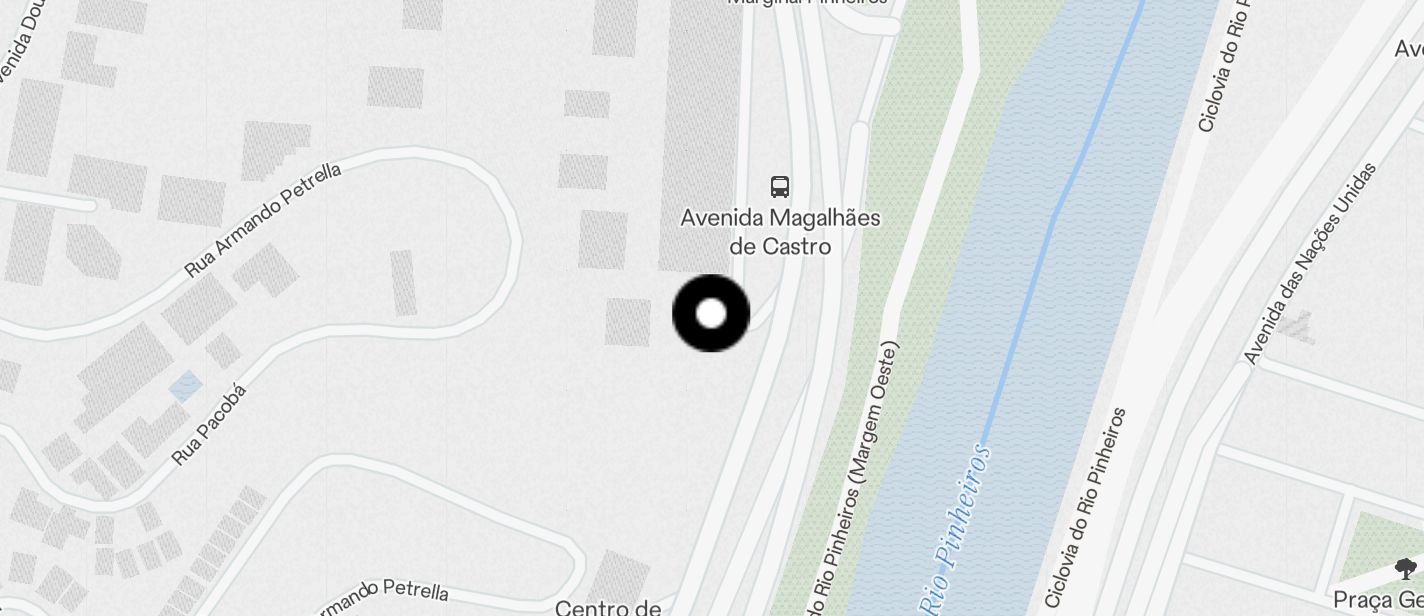Select the Rua Pacobá street label
1424x616 pixels.
click(209, 424)
